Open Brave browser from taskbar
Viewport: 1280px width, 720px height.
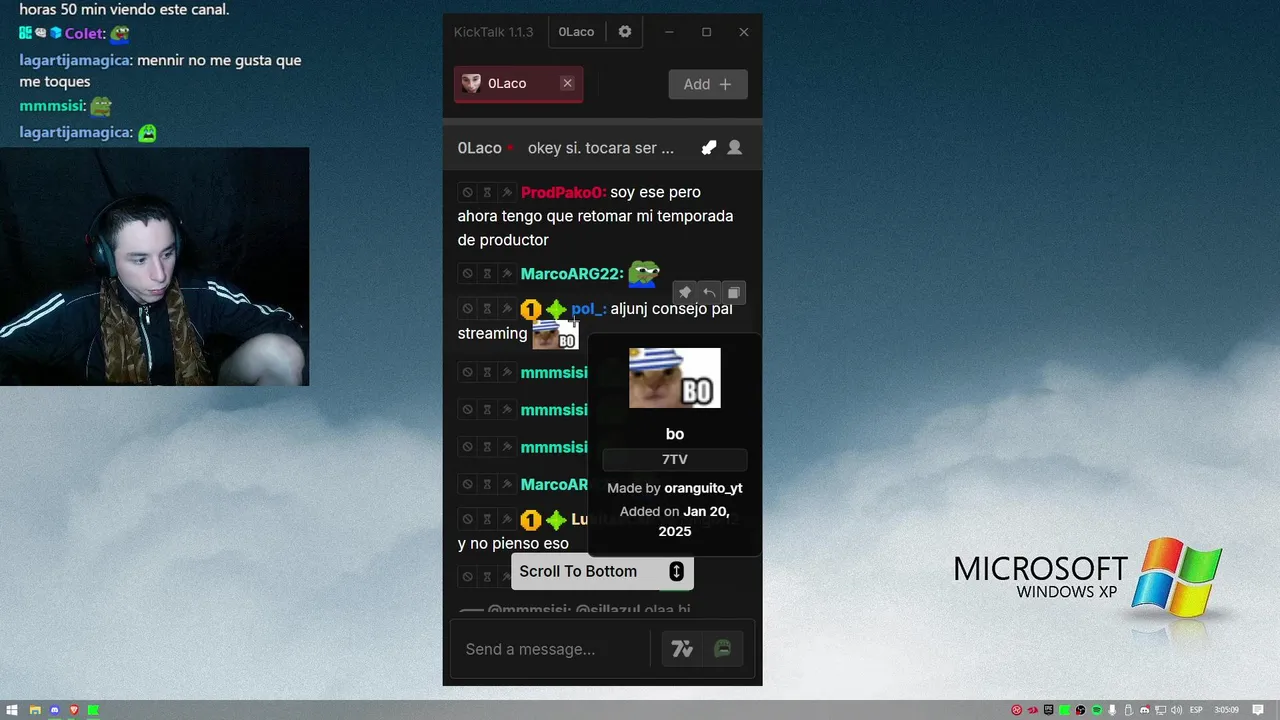74,710
